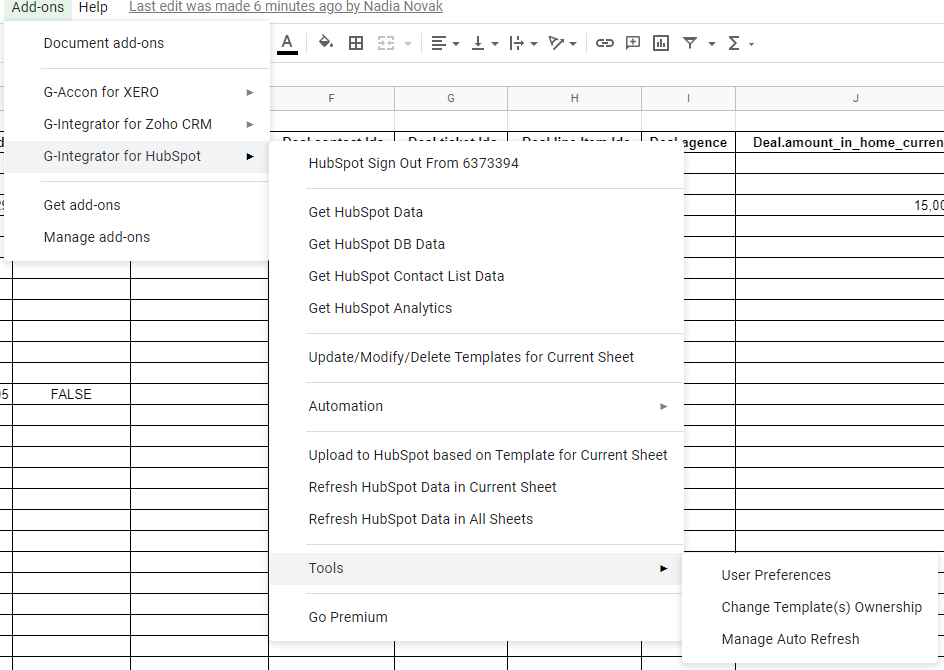Viewport: 944px width, 670px height.
Task: Select Get HubSpot Analytics
Action: point(476,308)
